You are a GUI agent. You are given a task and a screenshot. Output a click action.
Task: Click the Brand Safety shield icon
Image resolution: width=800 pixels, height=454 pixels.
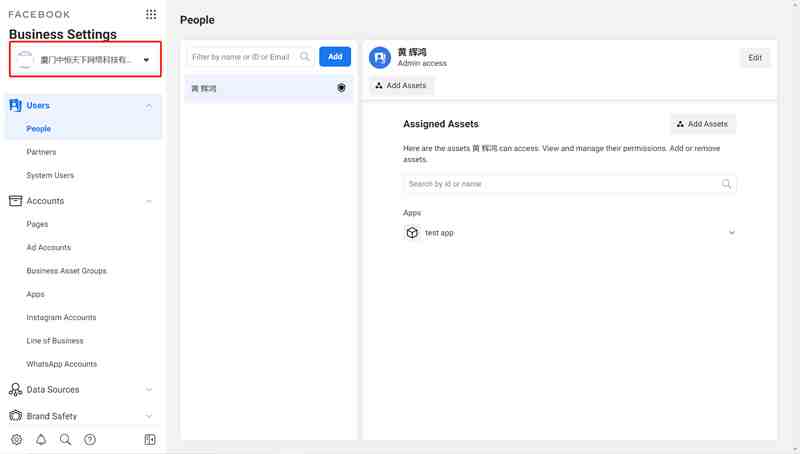click(16, 416)
